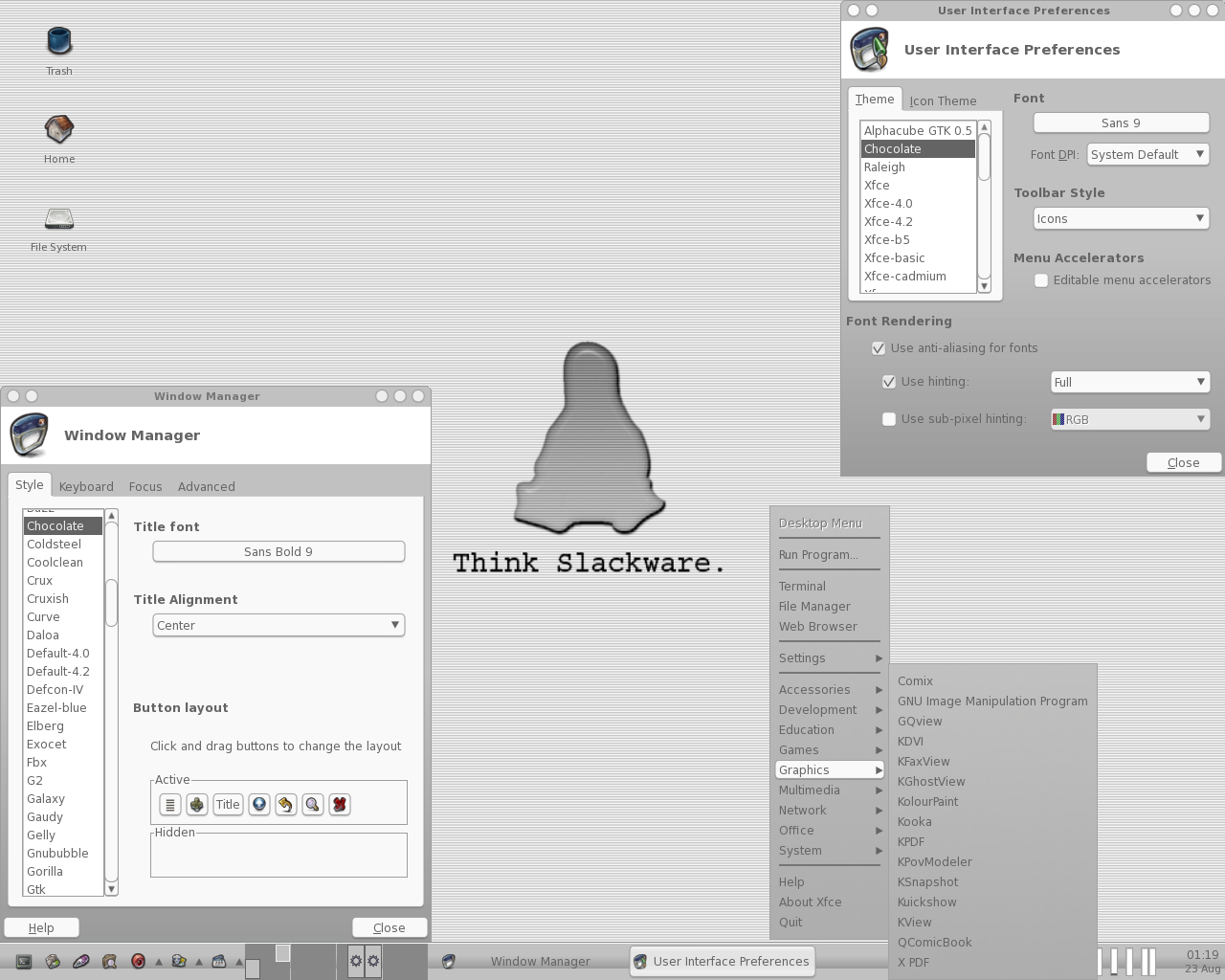Open QComicBook from Graphics submenu

(x=992, y=943)
